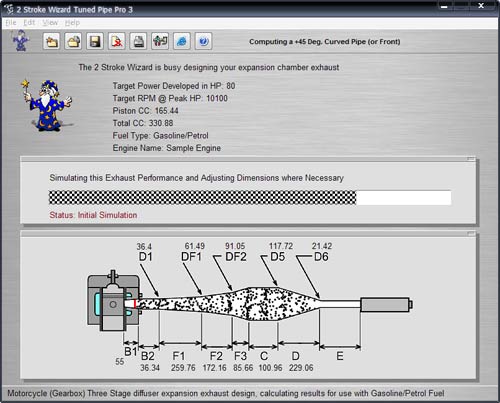500x403 pixels.
Task: Click 'Computing a +45 Deg. Curved Pipe' header text
Action: coord(325,42)
